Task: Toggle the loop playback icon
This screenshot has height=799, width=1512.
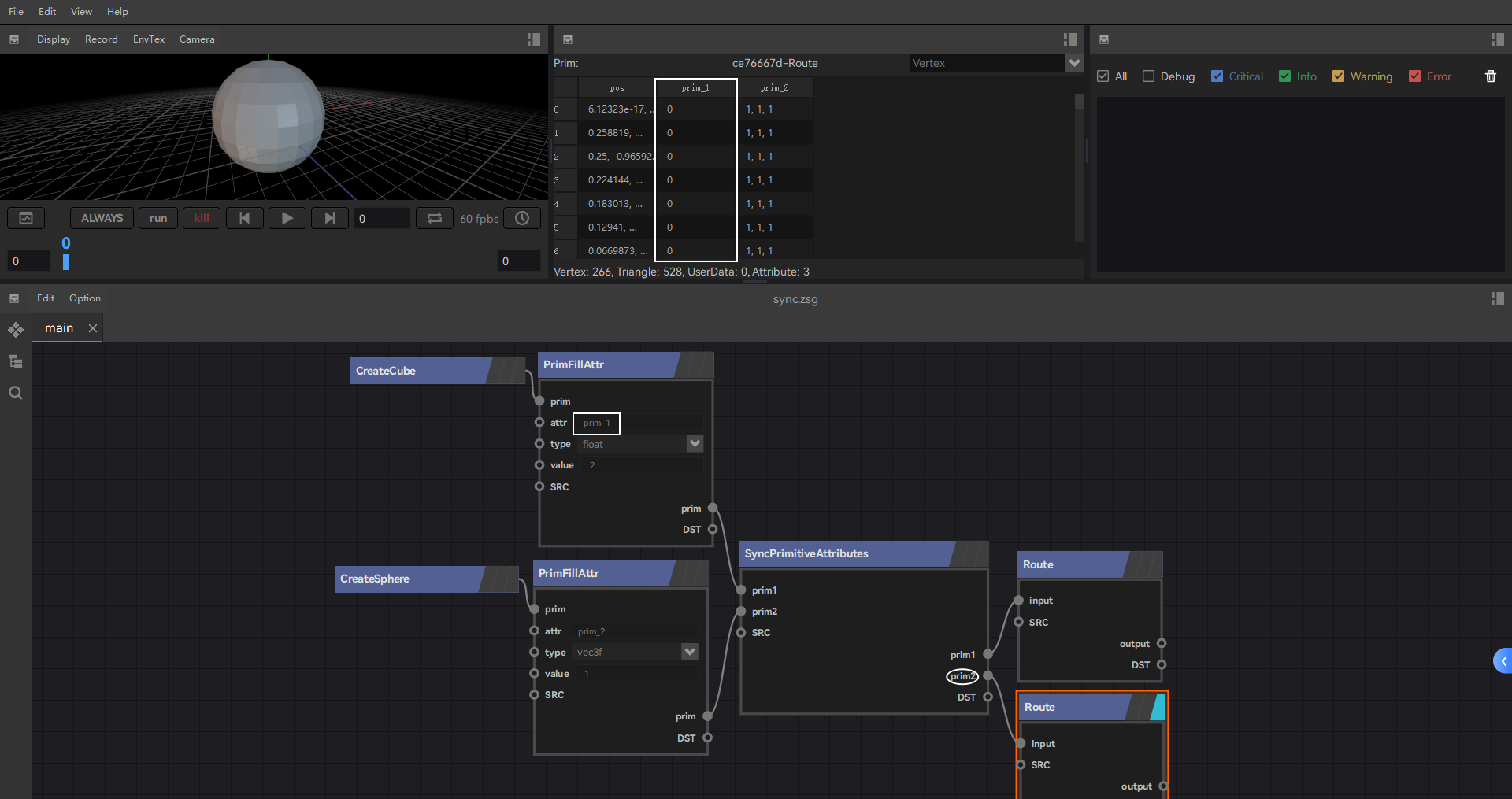Action: point(435,218)
